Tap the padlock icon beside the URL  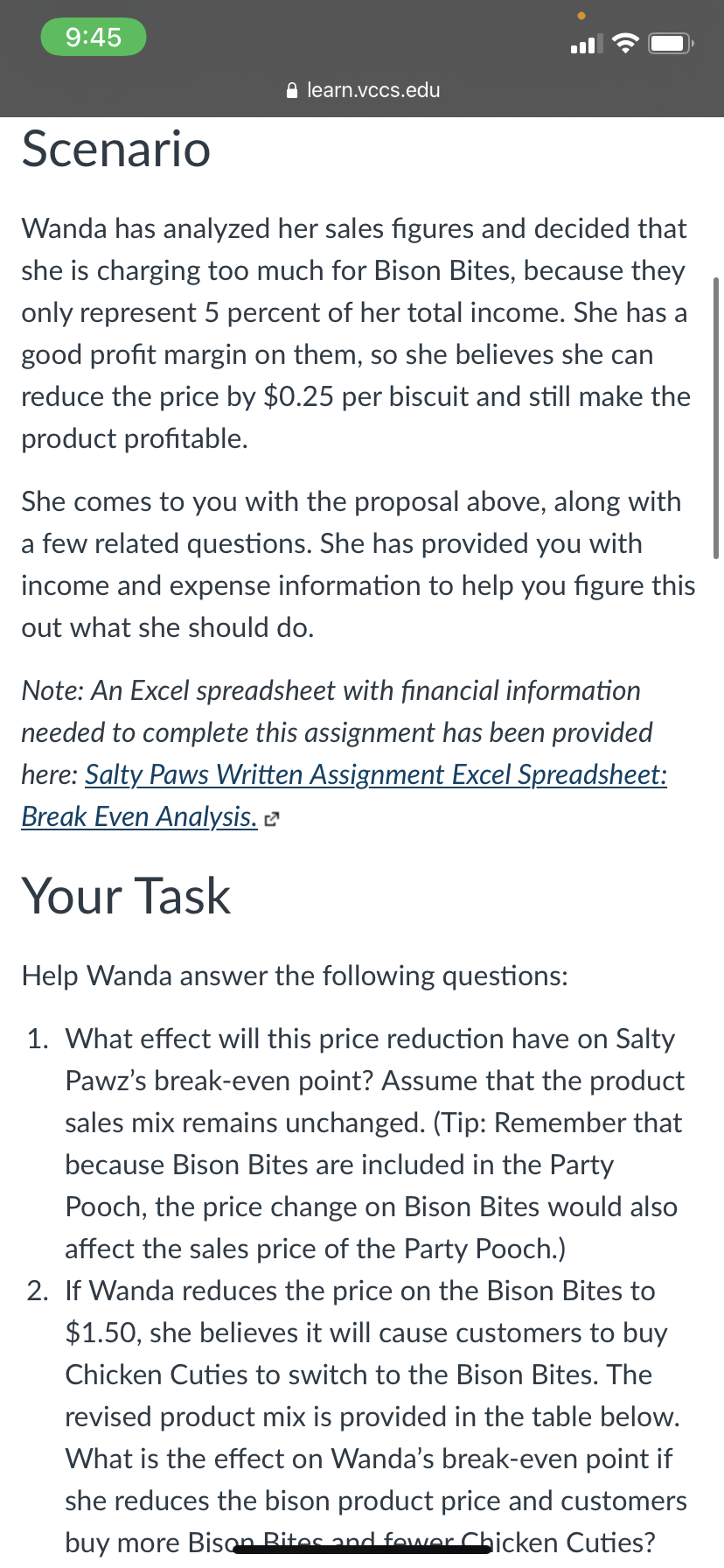click(293, 90)
